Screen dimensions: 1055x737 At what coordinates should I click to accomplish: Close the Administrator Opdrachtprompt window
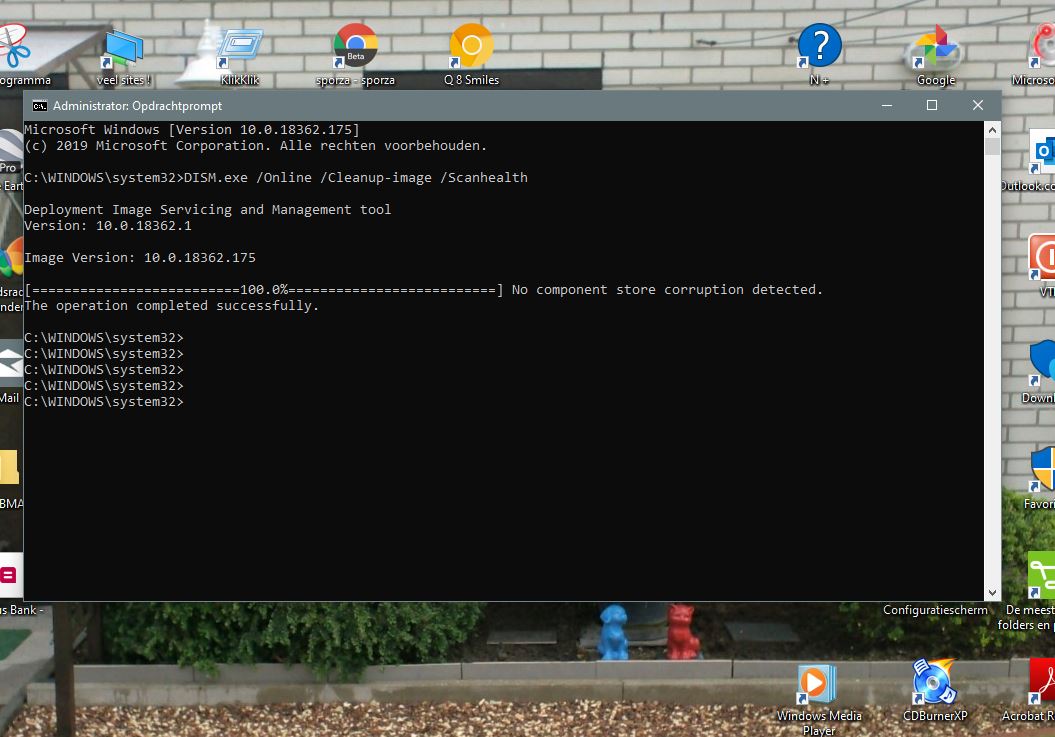pyautogui.click(x=978, y=106)
